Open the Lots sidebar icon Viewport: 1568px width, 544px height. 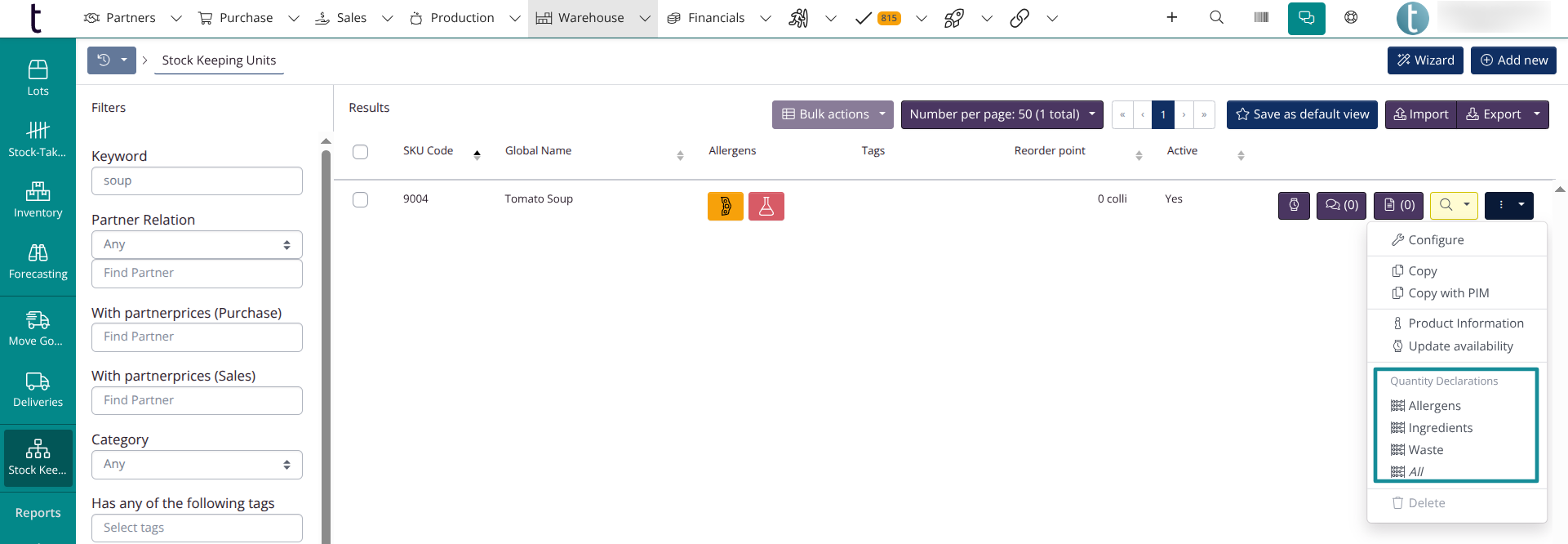pos(38,78)
